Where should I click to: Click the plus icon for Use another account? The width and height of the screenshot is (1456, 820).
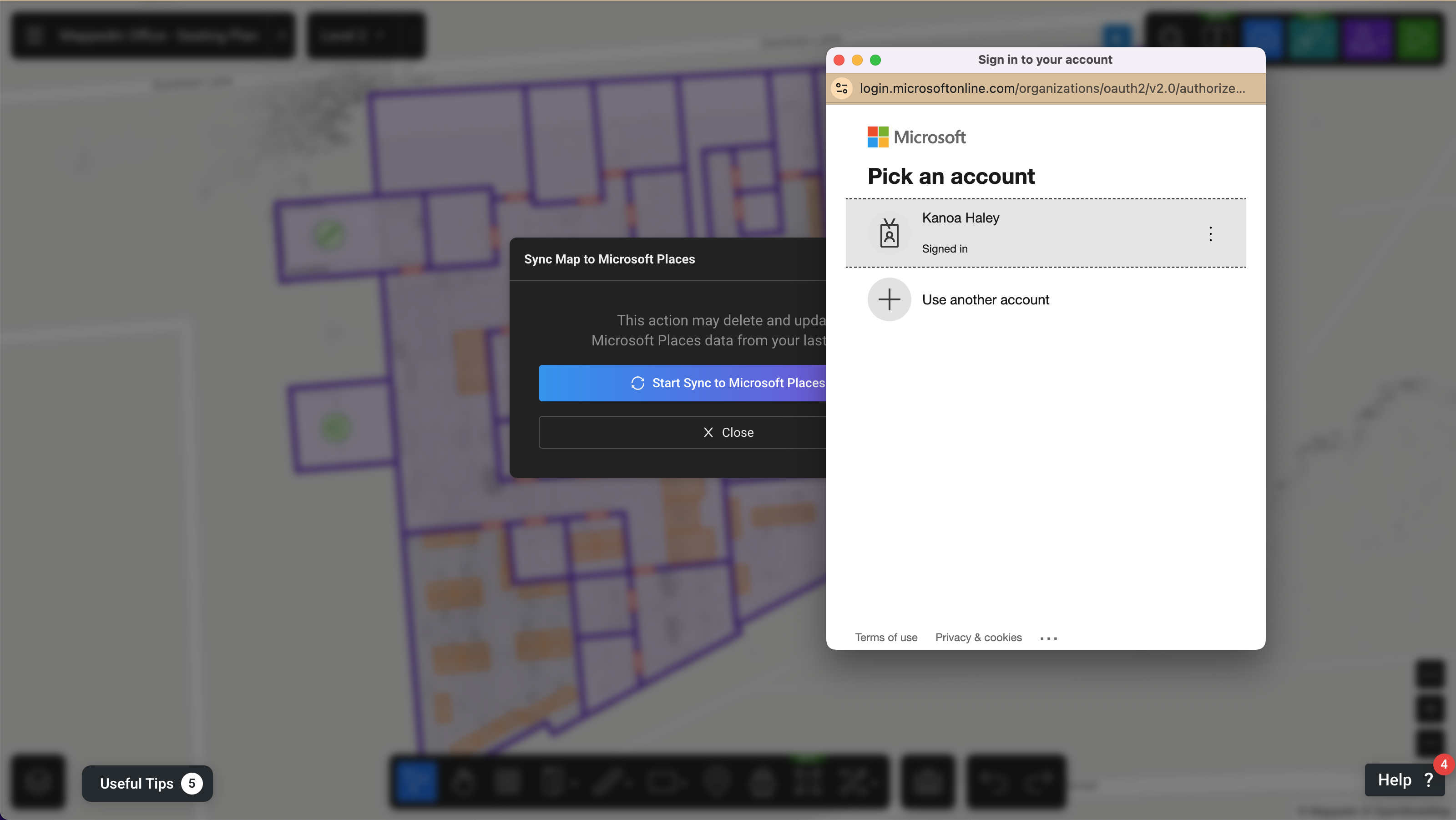(889, 299)
